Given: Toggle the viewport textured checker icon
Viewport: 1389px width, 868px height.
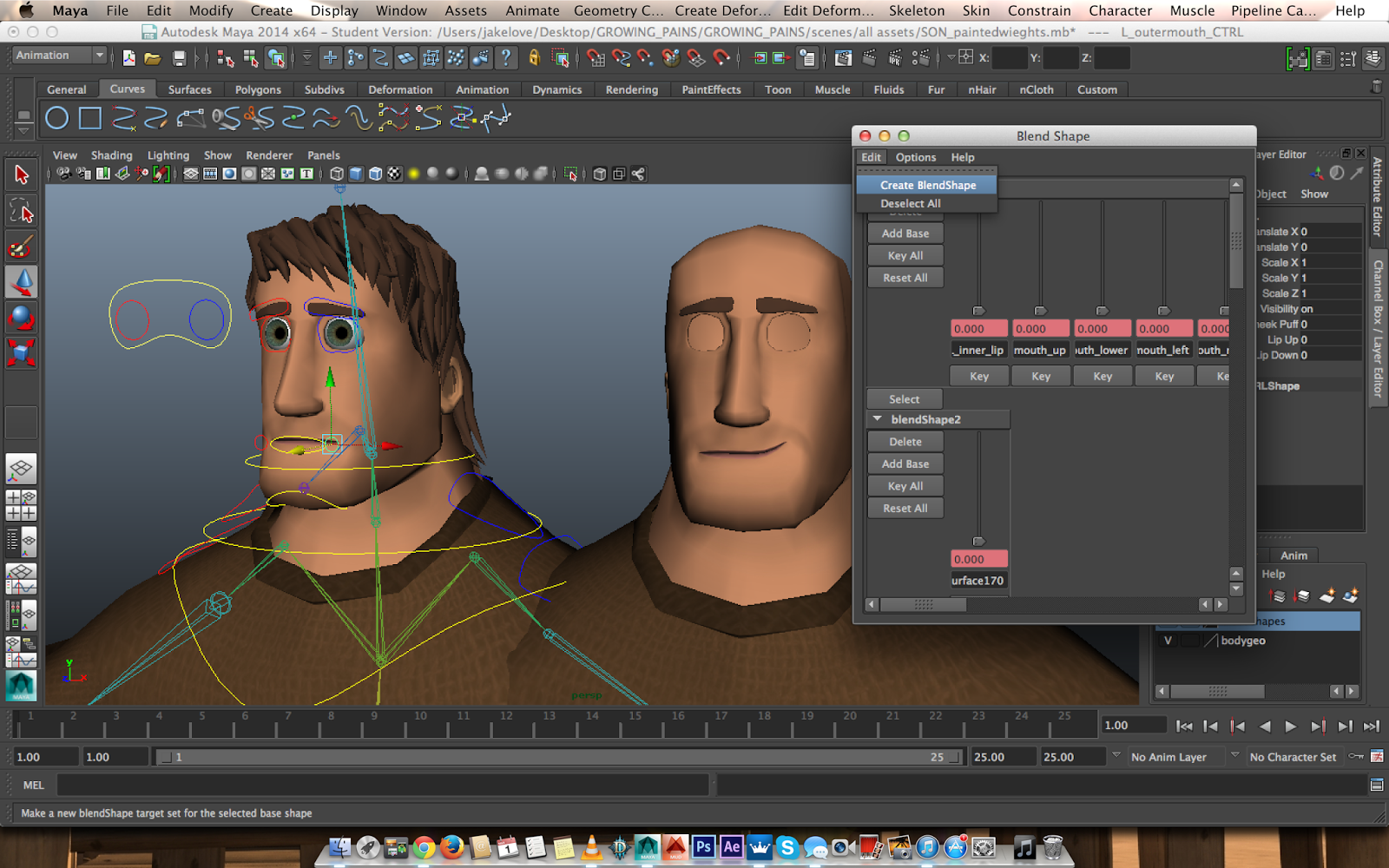Looking at the screenshot, I should tap(394, 174).
